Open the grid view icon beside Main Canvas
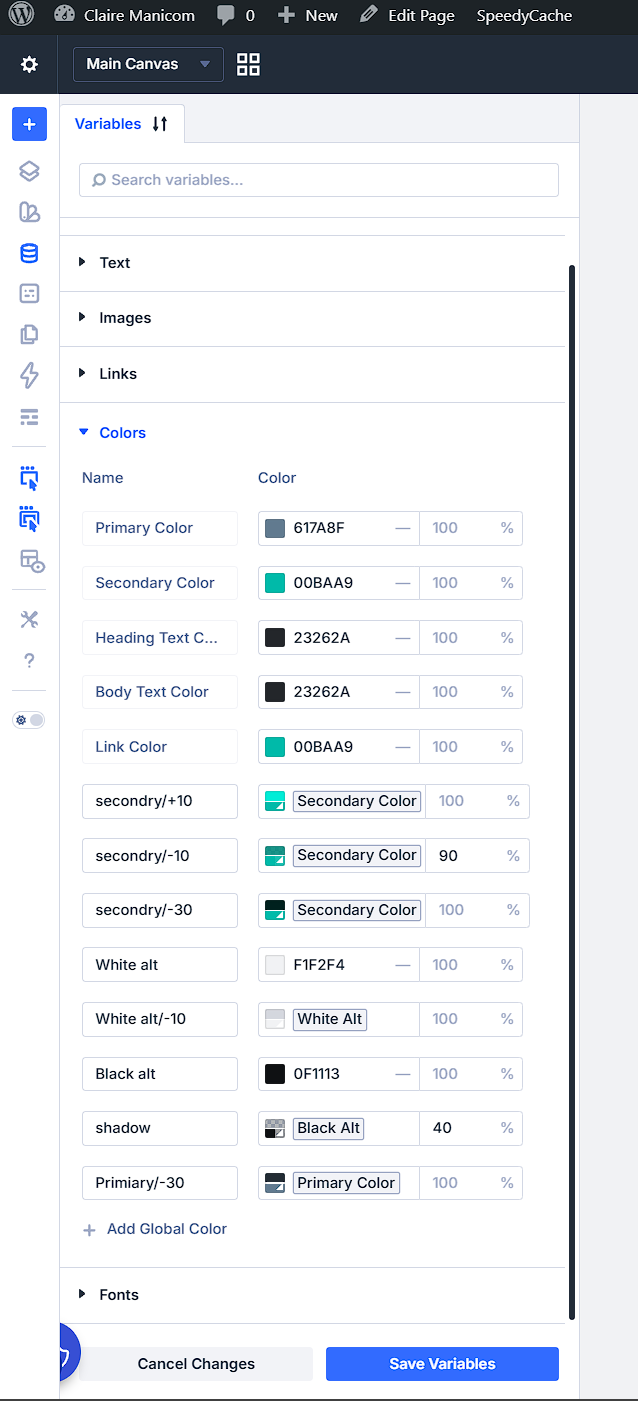Screen dimensions: 638x1401 (x=248, y=64)
